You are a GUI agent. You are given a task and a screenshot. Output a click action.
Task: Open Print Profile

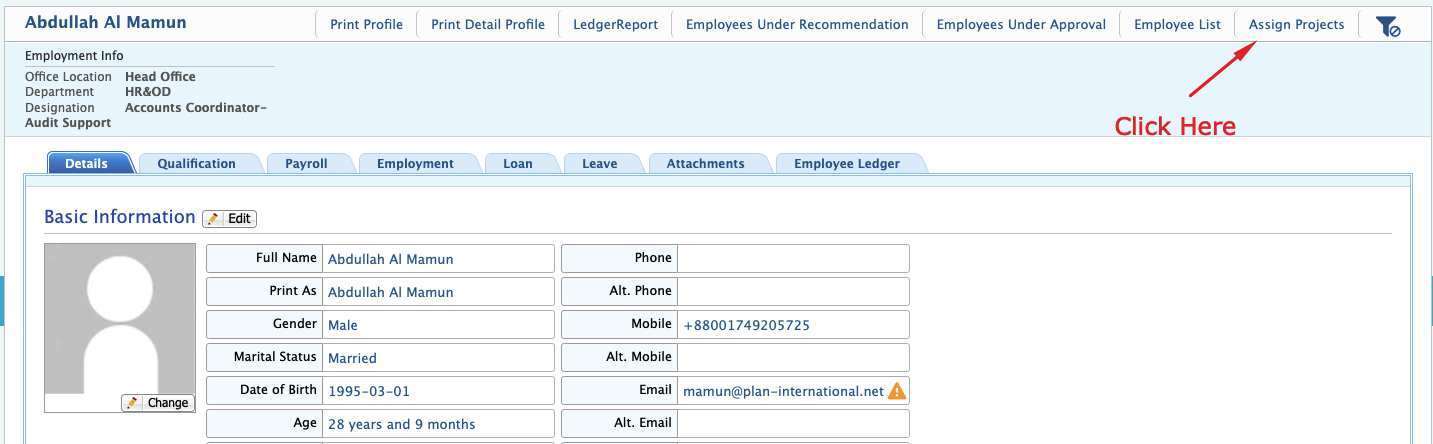(x=366, y=25)
